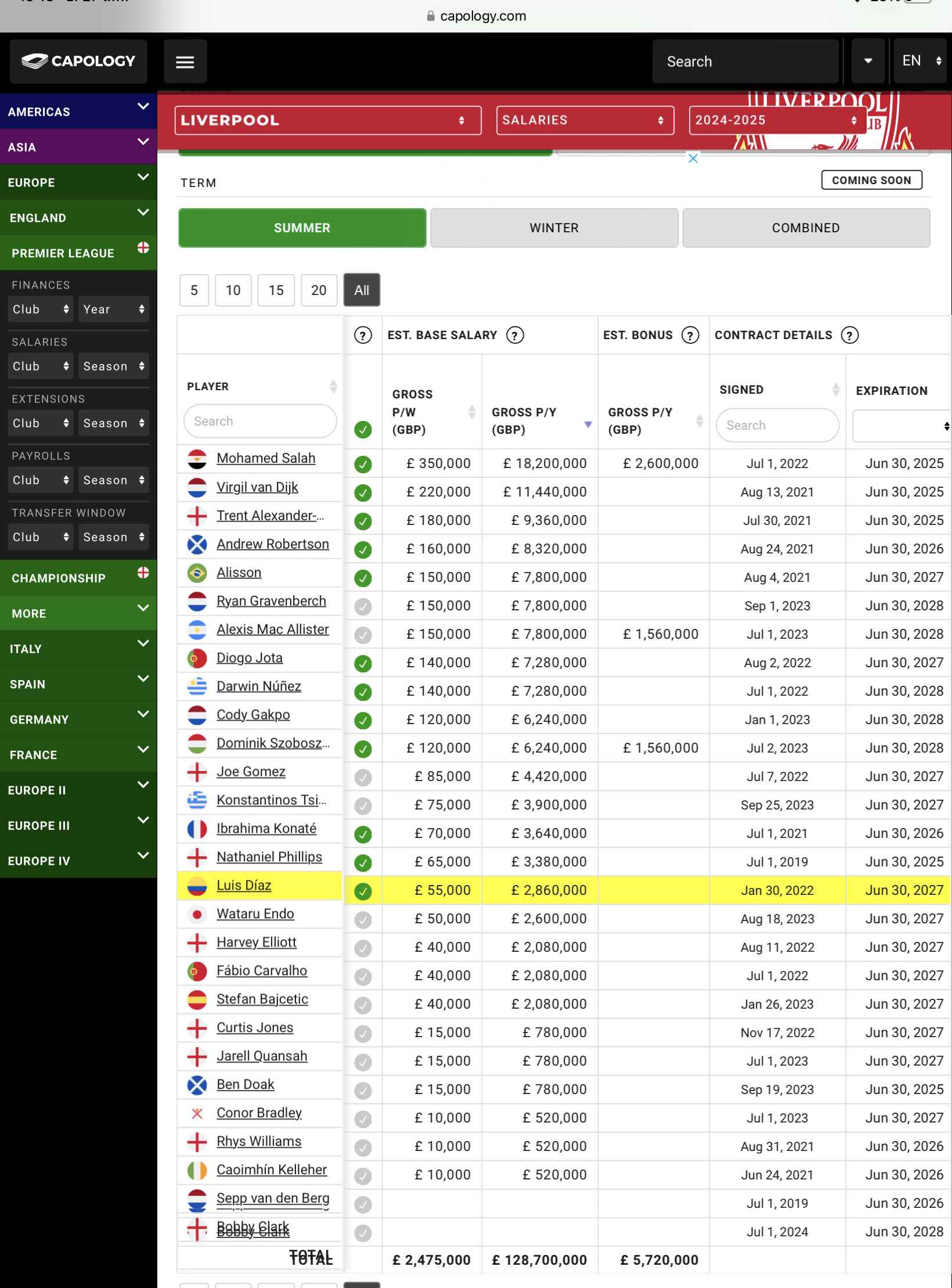Switch to the Winter term tab
This screenshot has width=952, height=1288.
[x=554, y=228]
